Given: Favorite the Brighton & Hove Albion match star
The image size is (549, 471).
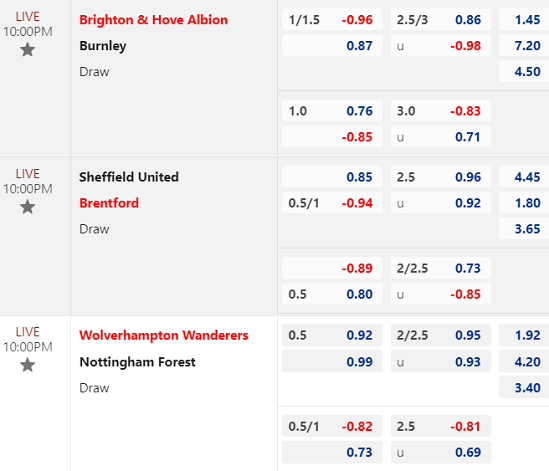Looking at the screenshot, I should (27, 50).
